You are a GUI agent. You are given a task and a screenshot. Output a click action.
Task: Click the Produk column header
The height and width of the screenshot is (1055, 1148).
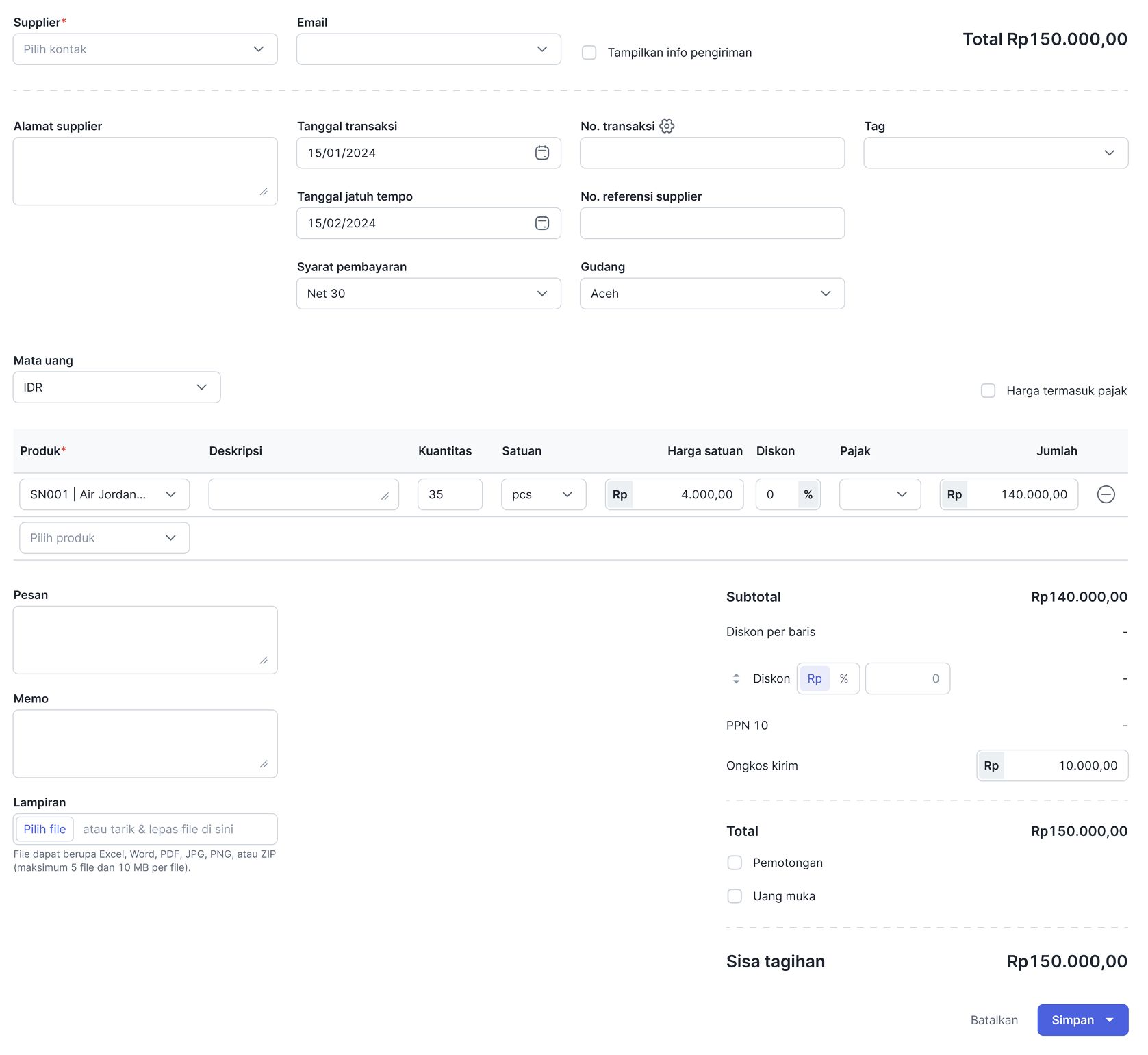tap(43, 451)
